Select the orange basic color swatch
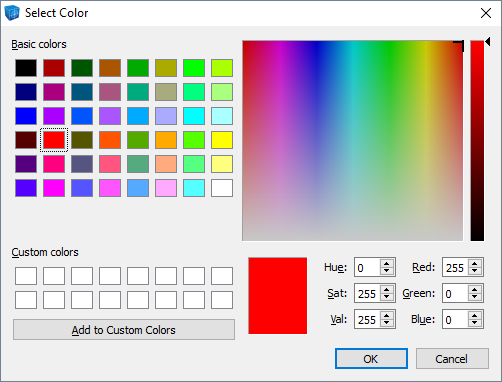This screenshot has height=382, width=502. coord(166,140)
